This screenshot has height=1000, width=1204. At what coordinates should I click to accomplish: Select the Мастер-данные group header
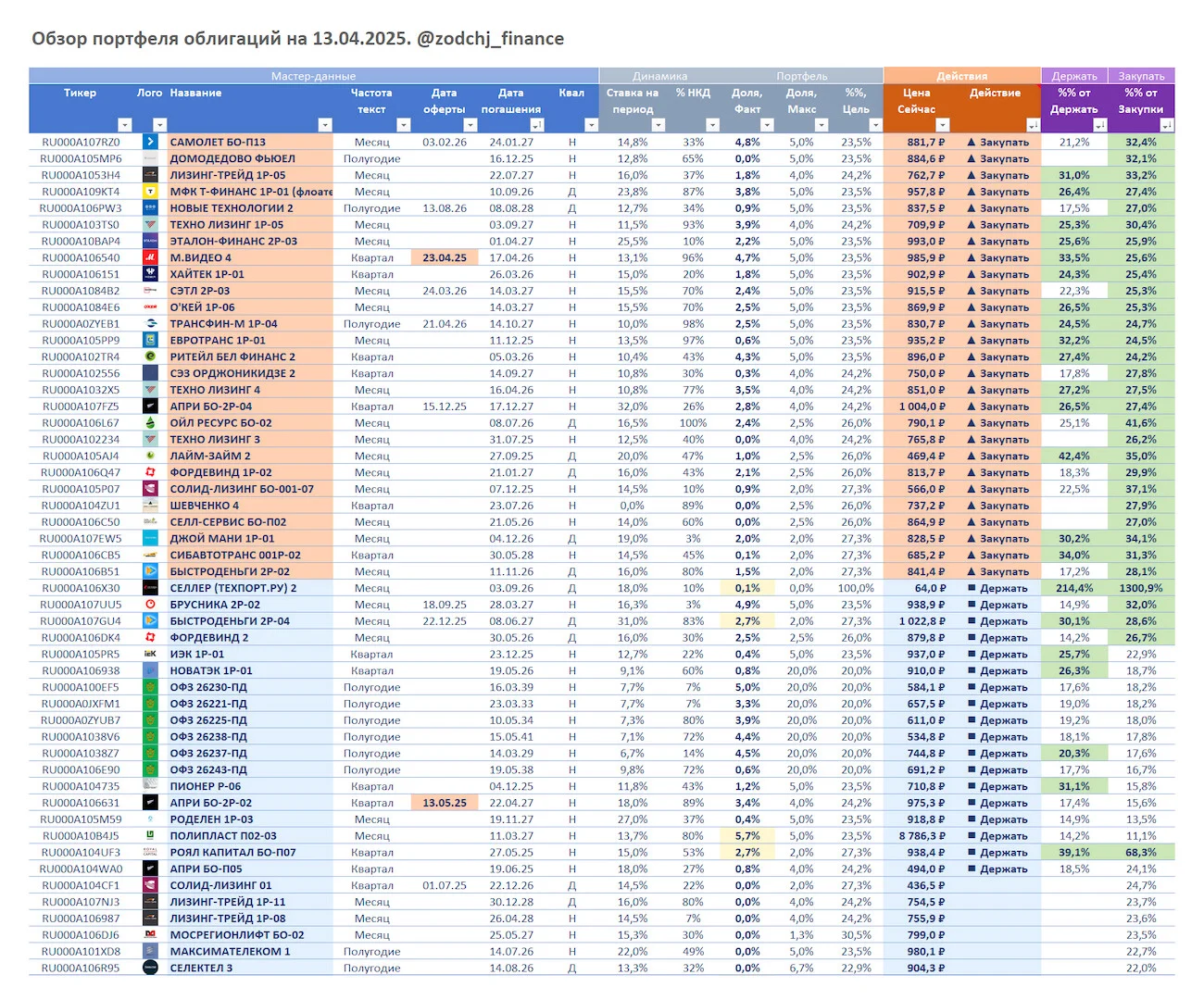pos(313,76)
